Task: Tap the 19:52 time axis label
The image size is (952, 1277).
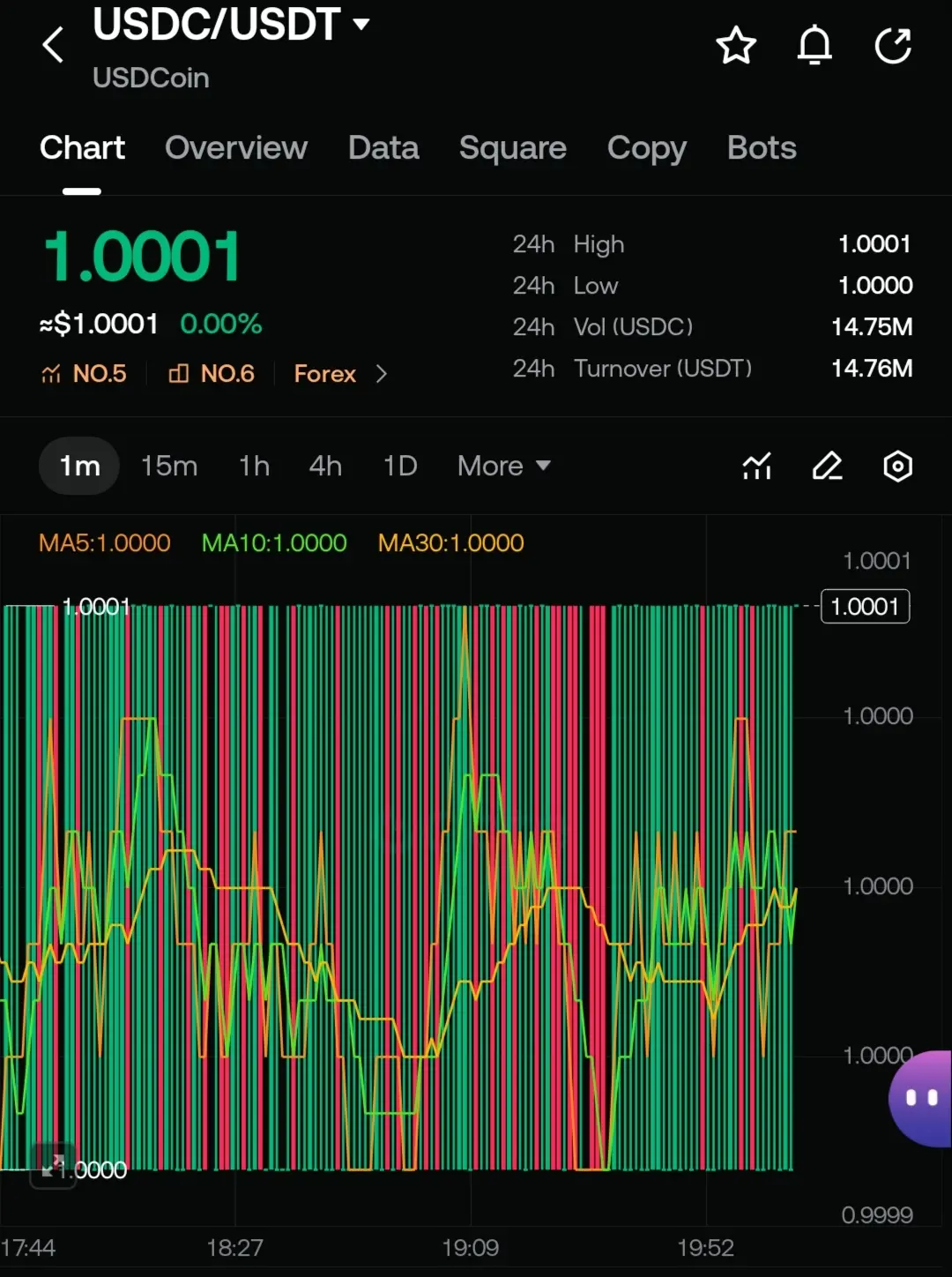Action: pyautogui.click(x=706, y=1248)
